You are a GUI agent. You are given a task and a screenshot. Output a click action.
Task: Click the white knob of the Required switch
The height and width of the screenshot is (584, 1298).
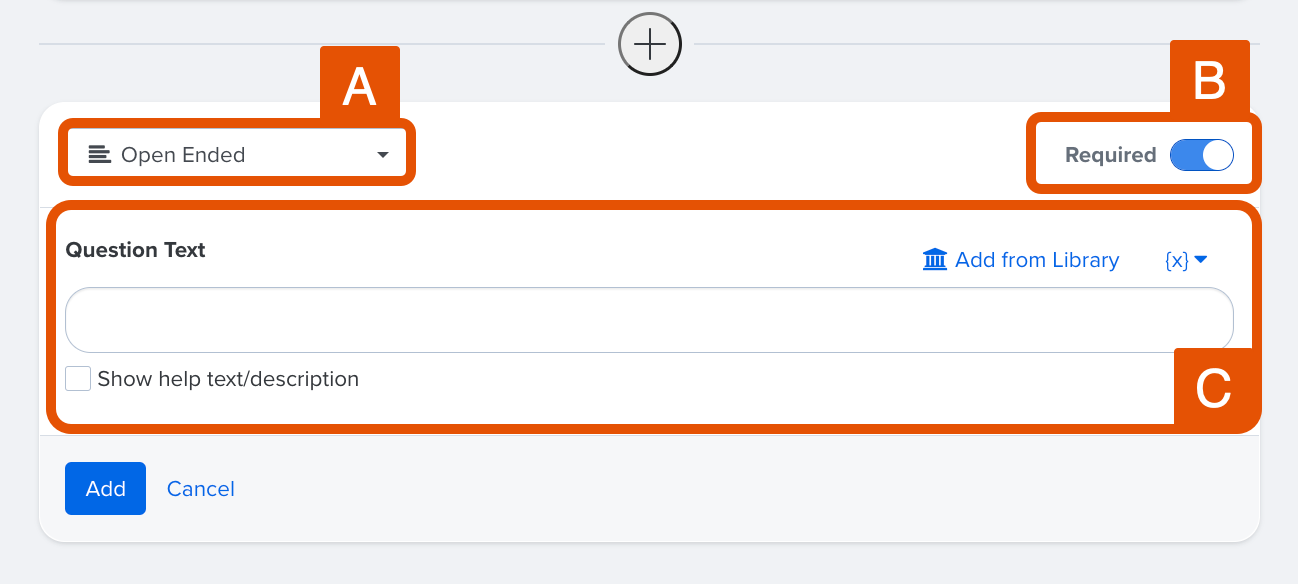coord(1217,155)
